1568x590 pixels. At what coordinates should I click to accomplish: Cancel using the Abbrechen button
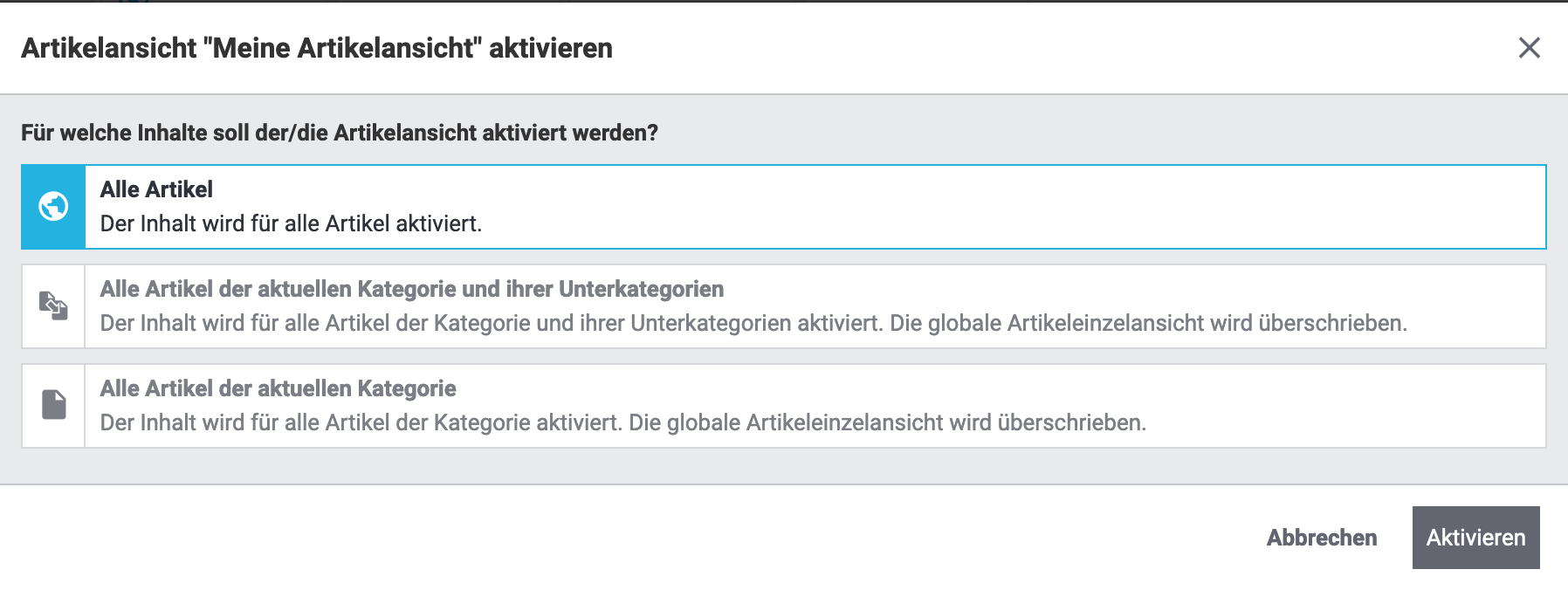[x=1321, y=538]
